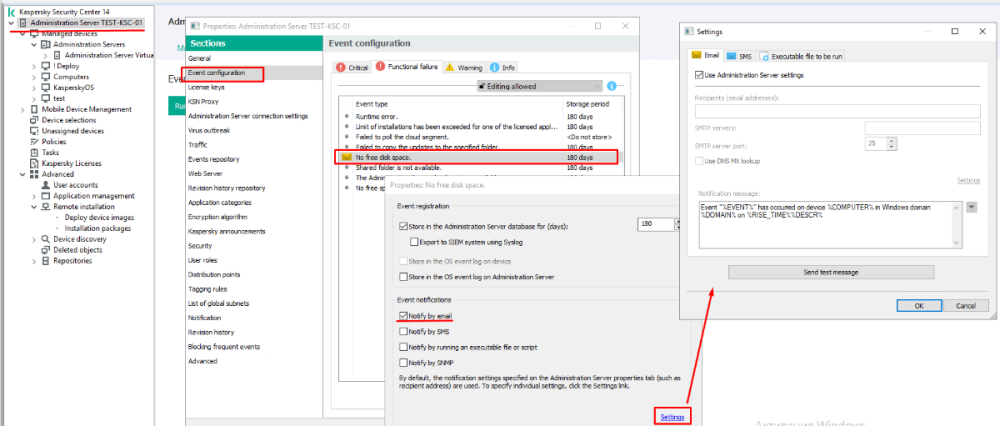Enable Notify by running an executable file
This screenshot has width=1000, height=426.
(x=402, y=347)
